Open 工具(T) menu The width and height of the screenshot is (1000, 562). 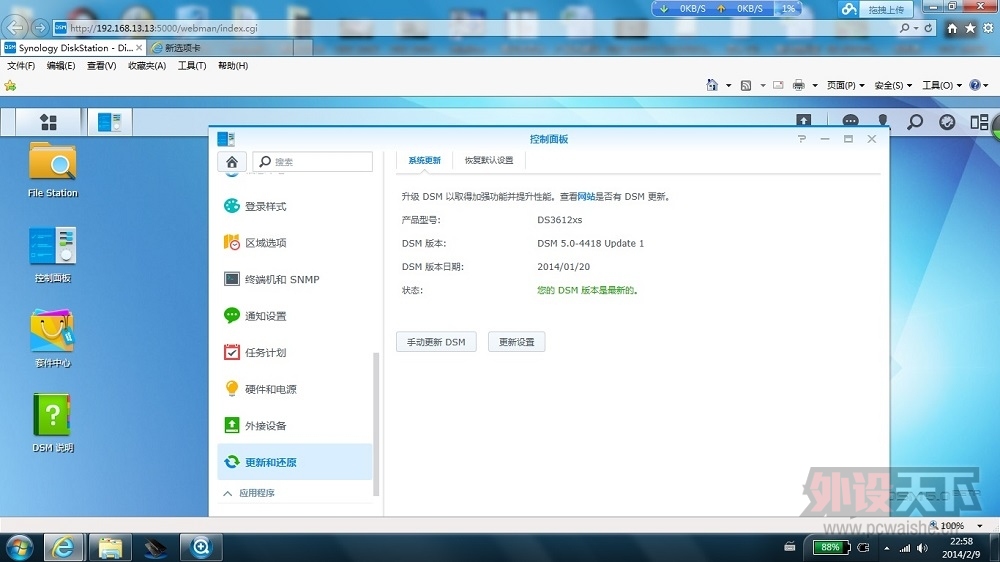point(191,66)
